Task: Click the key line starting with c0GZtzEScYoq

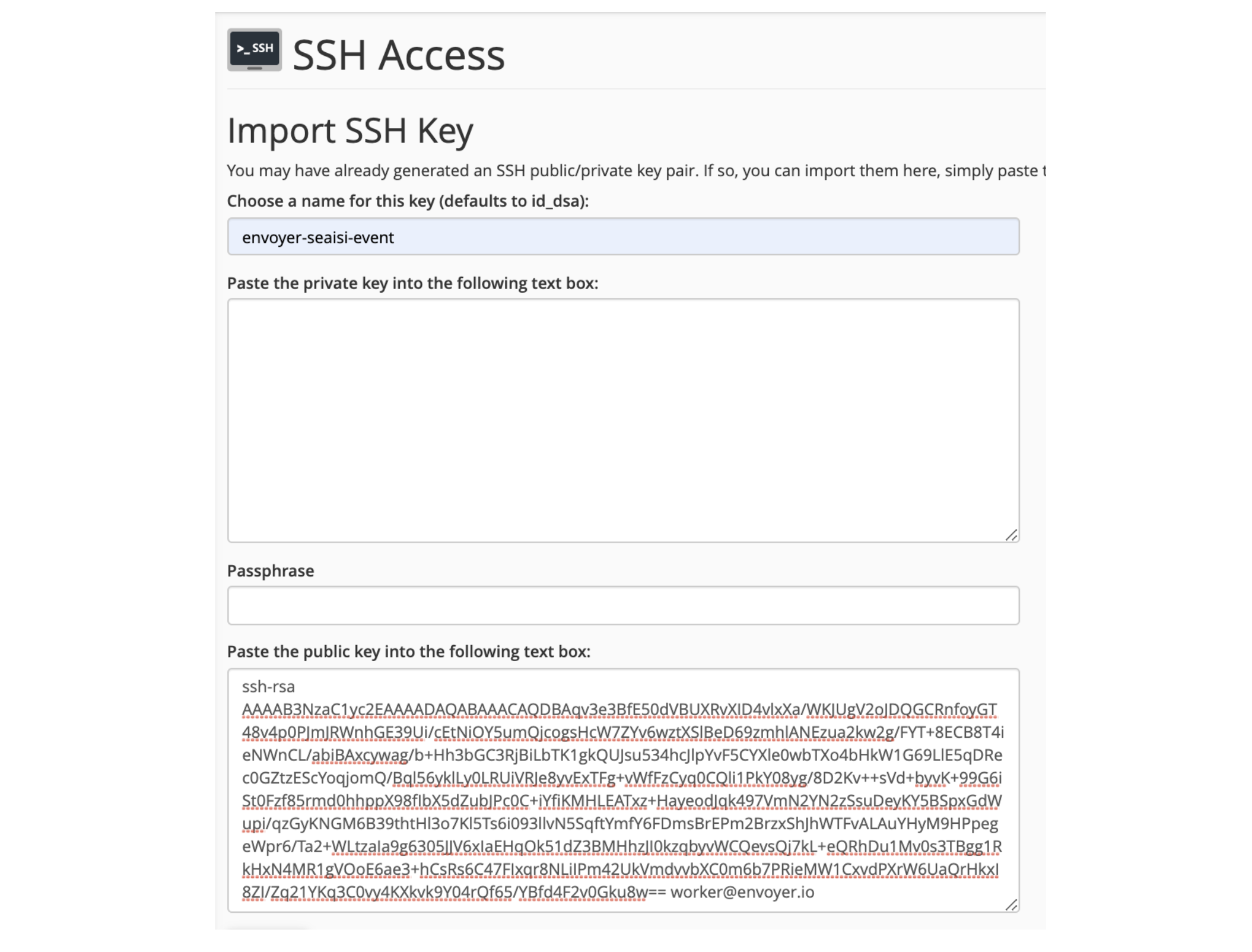Action: point(621,778)
